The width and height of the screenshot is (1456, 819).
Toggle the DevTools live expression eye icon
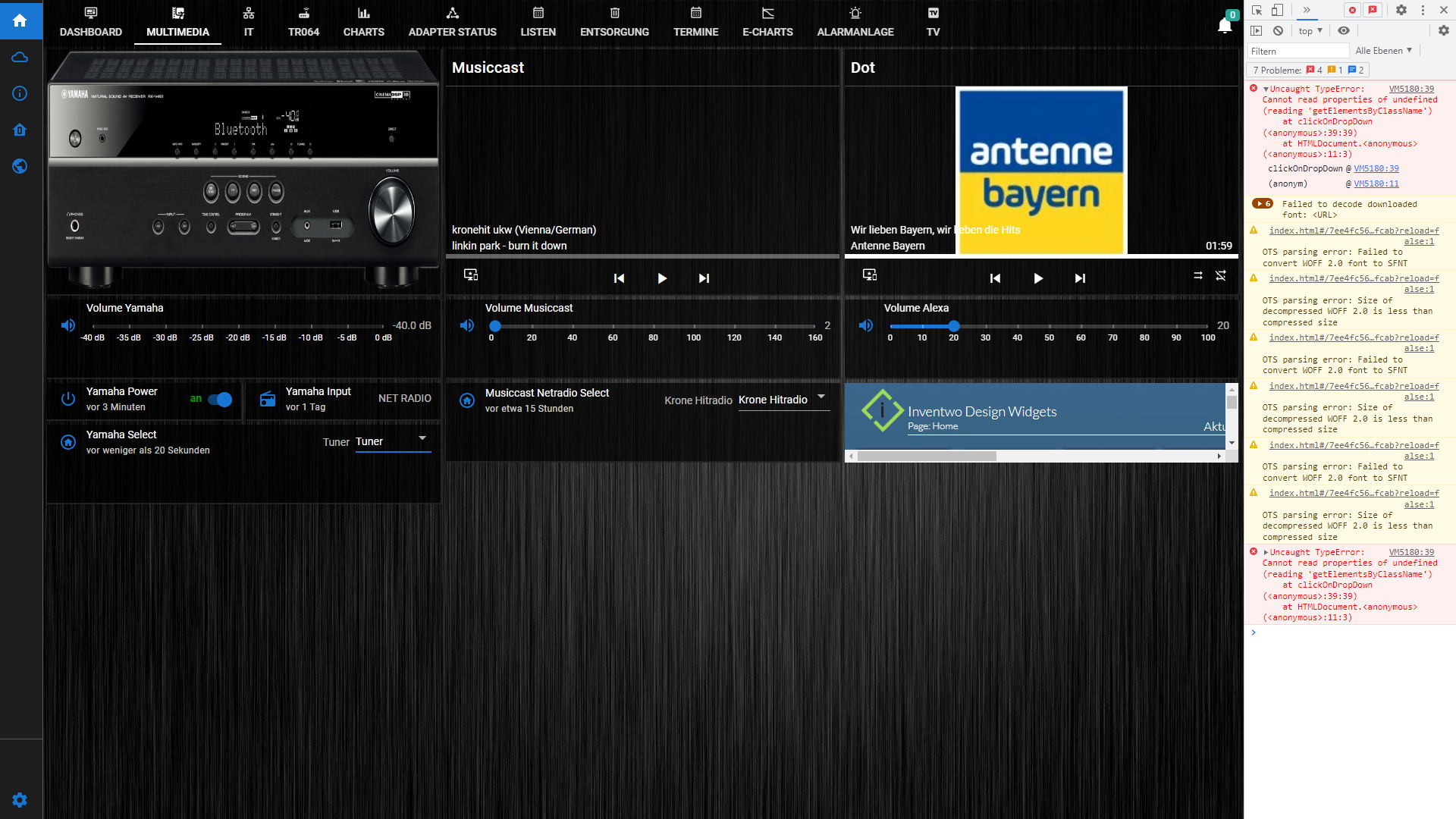(x=1344, y=30)
